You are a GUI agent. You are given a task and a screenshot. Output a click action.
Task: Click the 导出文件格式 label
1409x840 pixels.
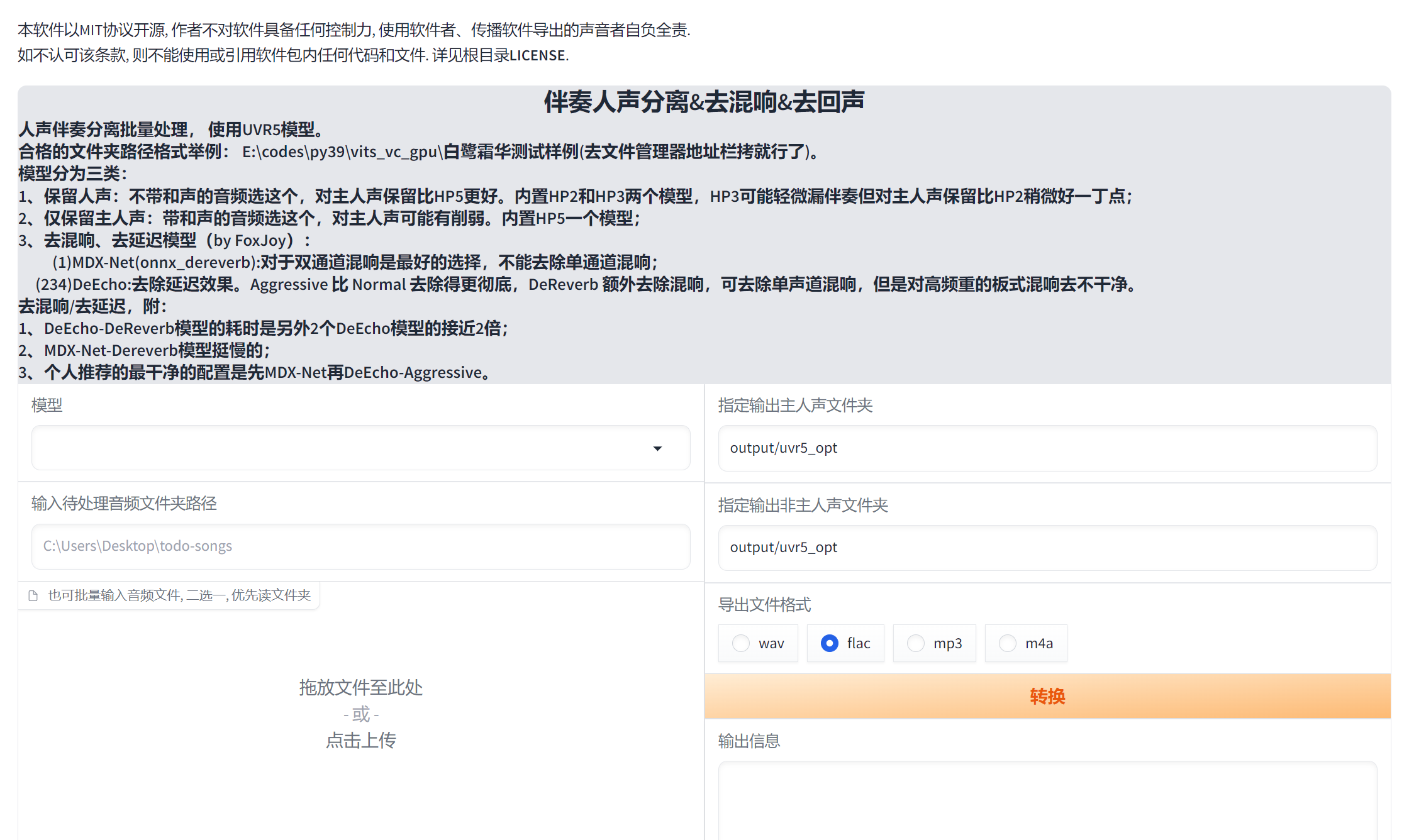[764, 605]
